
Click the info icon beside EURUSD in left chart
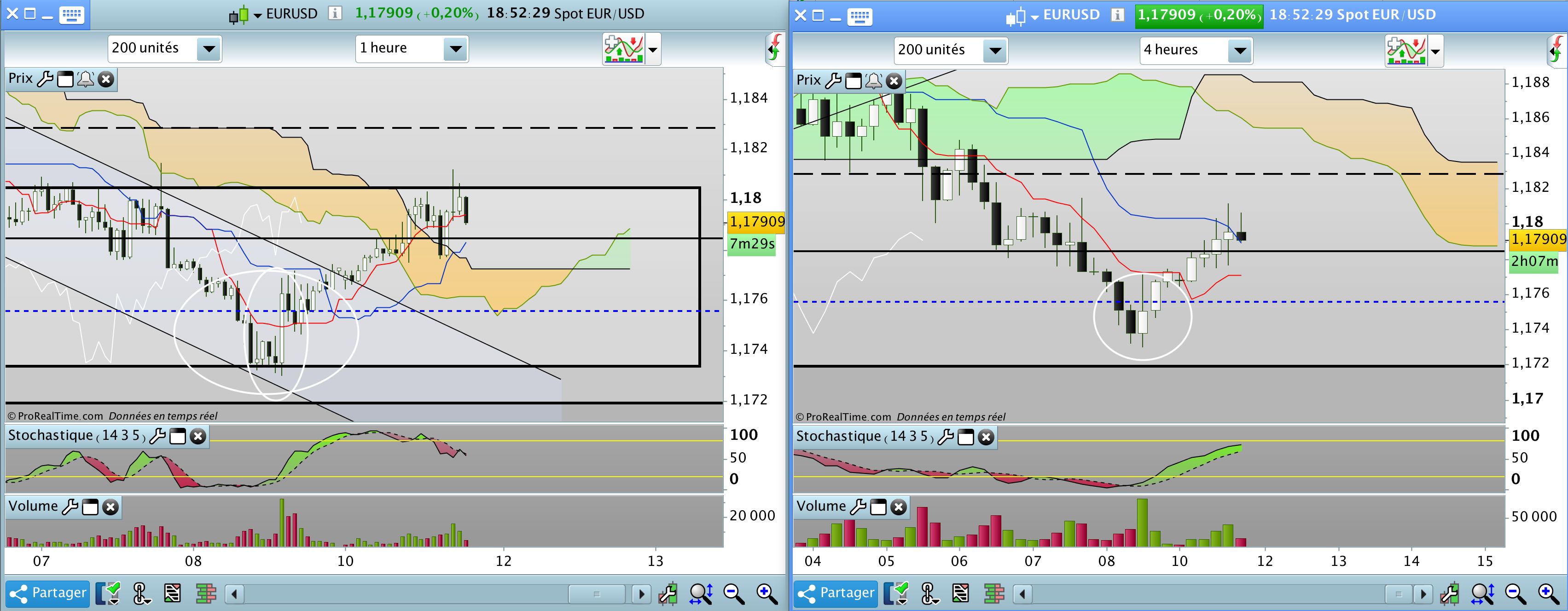335,13
